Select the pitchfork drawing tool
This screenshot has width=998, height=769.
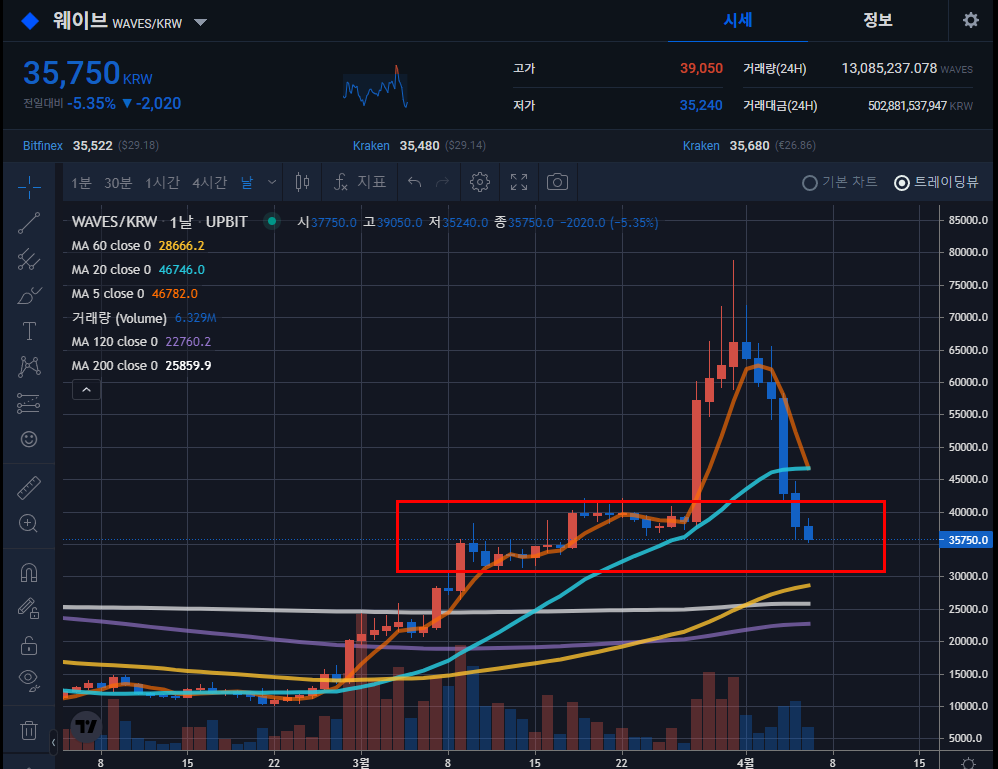coord(29,259)
